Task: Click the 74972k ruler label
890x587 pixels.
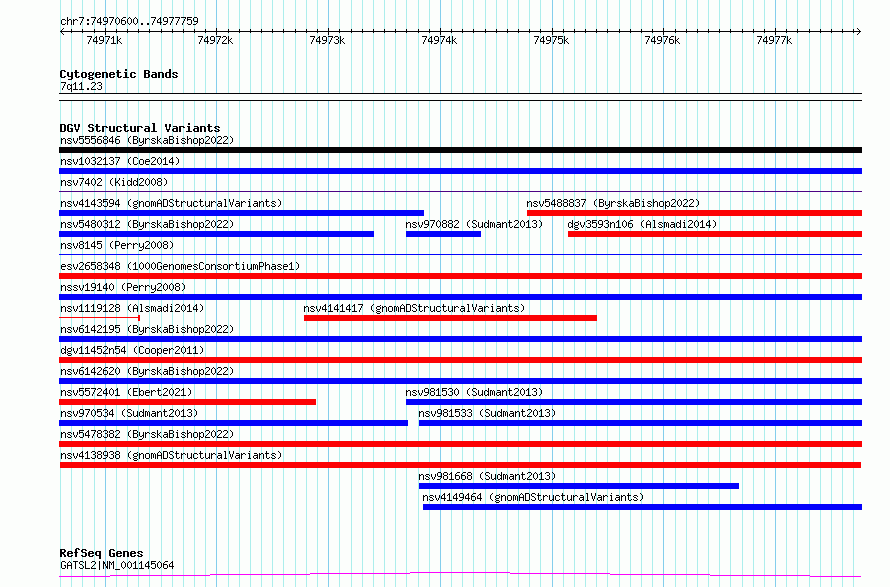Action: point(215,40)
